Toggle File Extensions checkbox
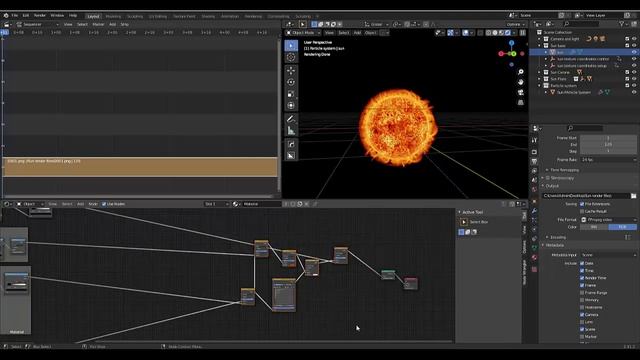Viewport: 640px width, 360px height. pos(582,204)
